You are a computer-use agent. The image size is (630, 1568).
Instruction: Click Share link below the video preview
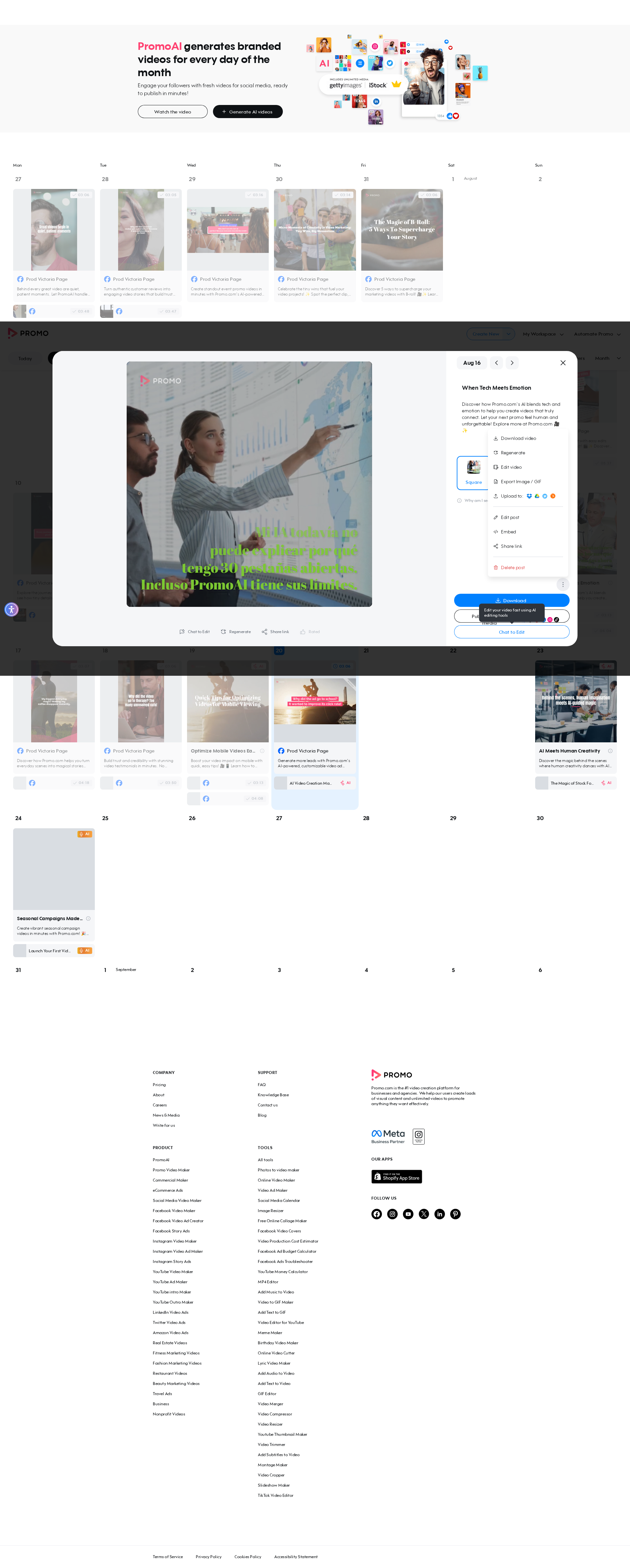[x=275, y=632]
